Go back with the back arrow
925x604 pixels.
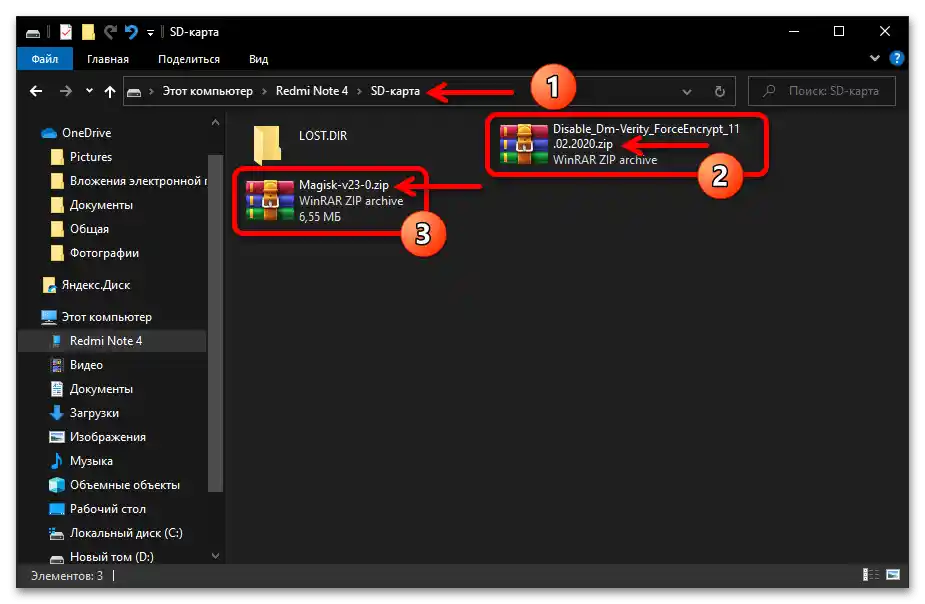pyautogui.click(x=36, y=91)
